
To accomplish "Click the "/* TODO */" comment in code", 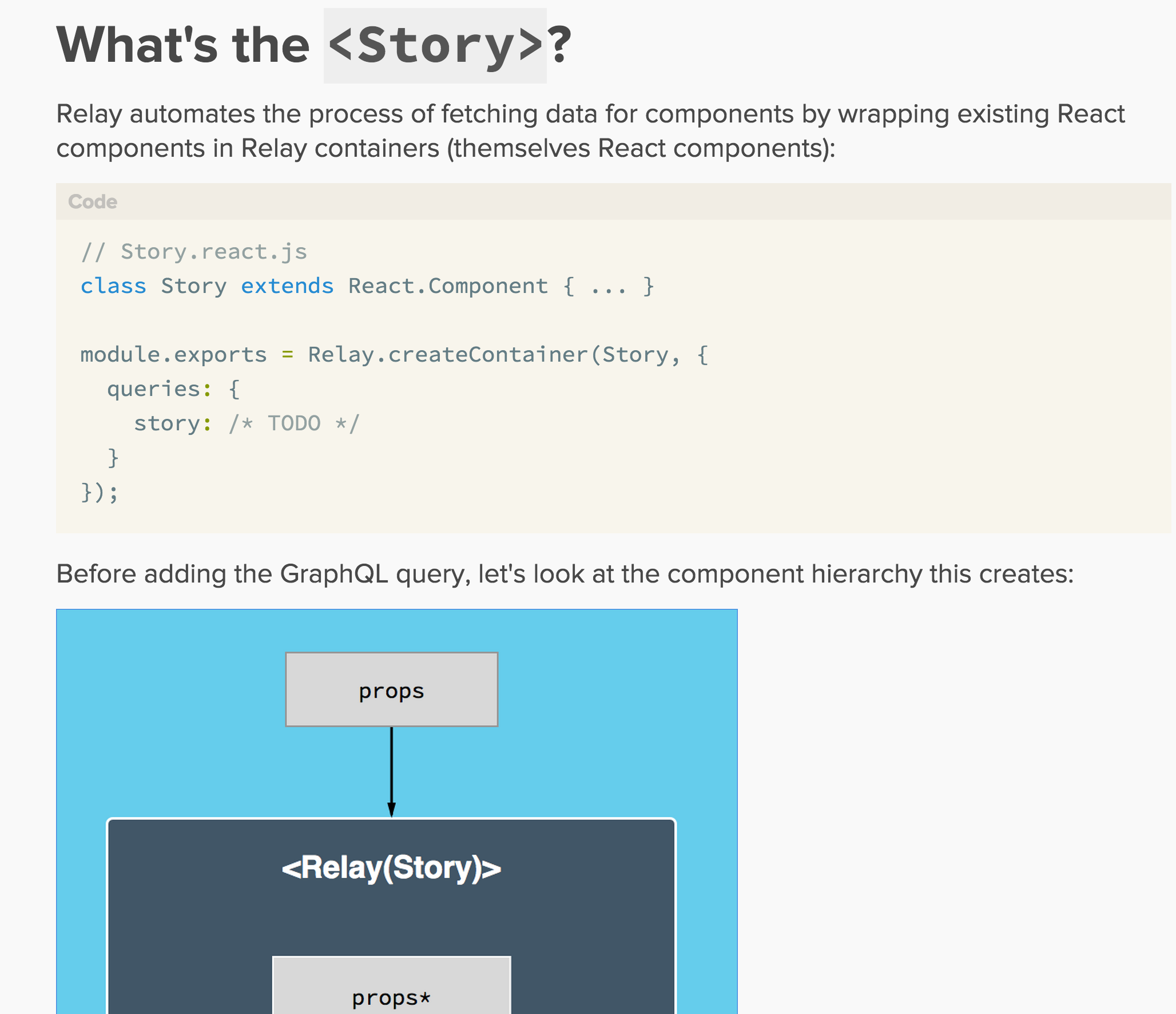I will point(294,423).
